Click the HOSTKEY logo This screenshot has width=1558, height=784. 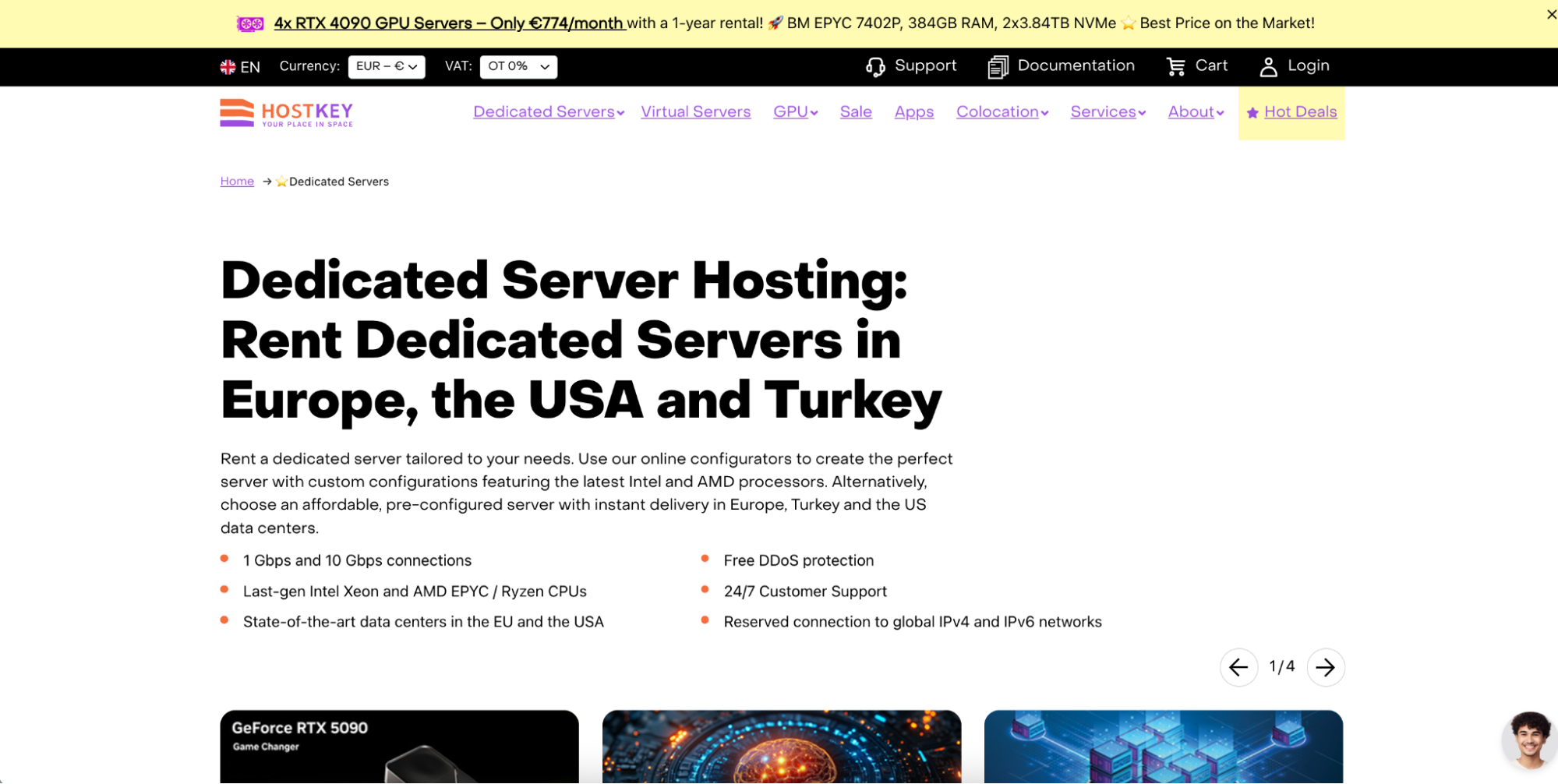click(285, 112)
